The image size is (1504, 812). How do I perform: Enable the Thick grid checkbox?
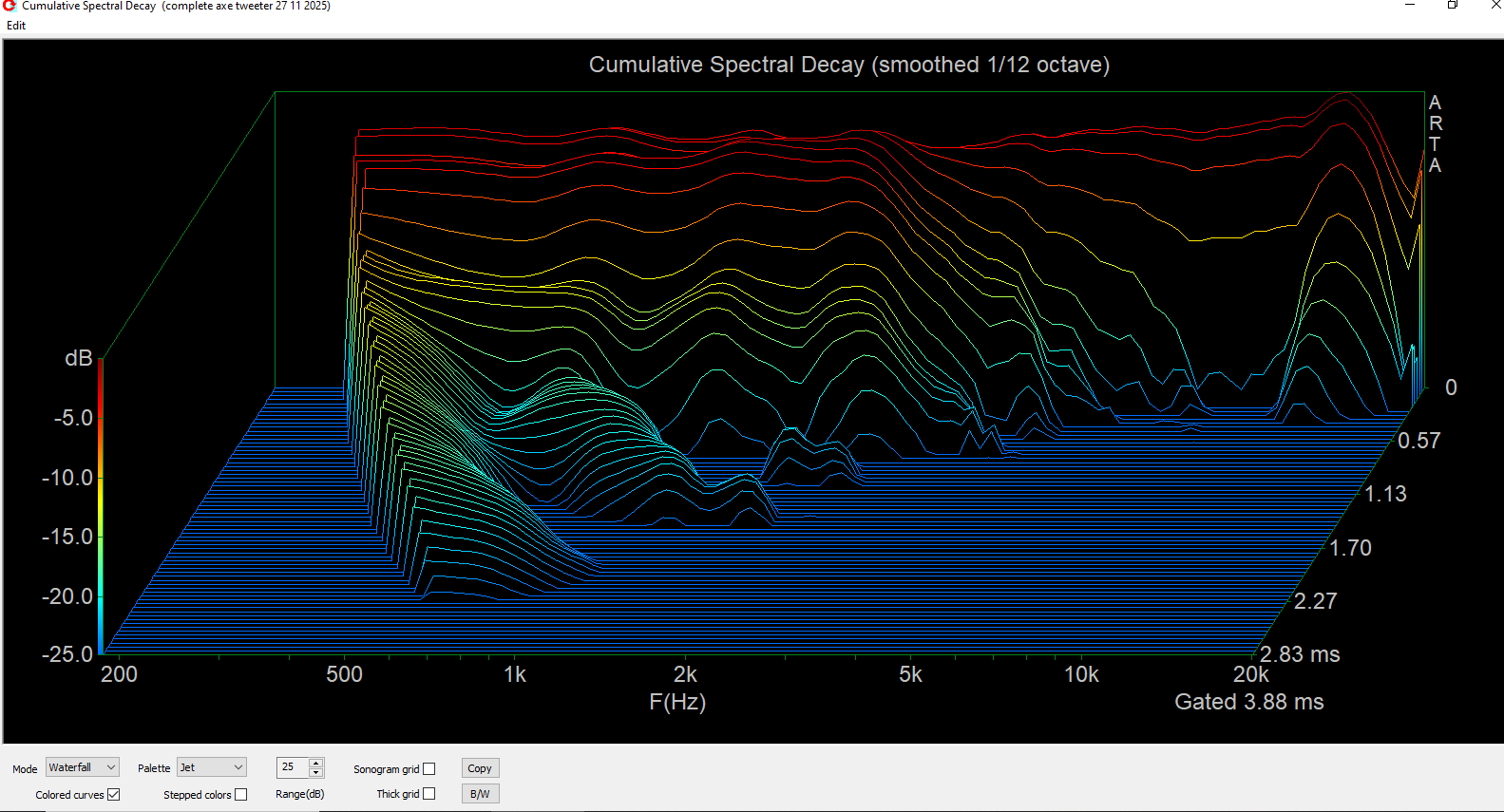(x=429, y=794)
